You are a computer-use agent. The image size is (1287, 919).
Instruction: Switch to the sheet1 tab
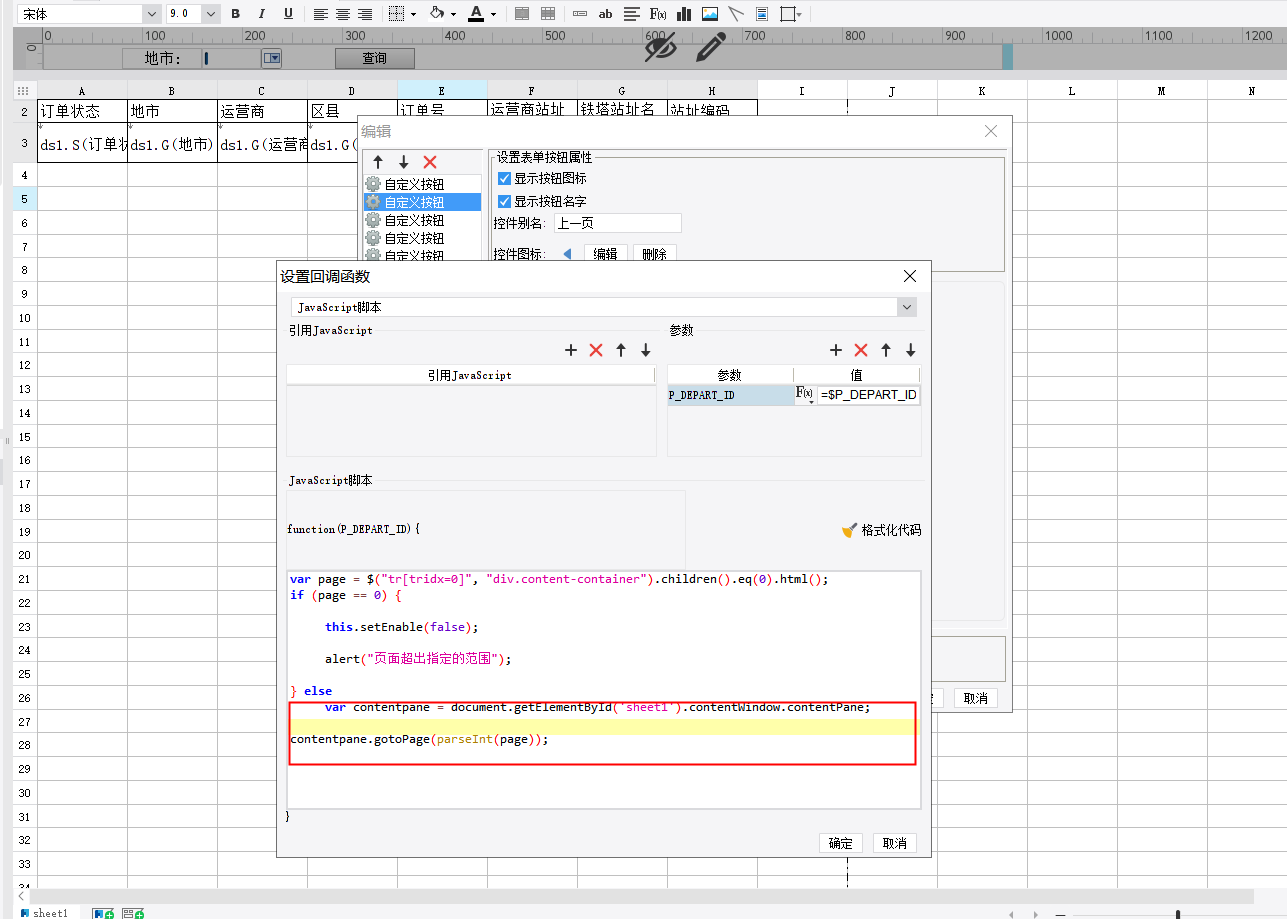point(49,913)
